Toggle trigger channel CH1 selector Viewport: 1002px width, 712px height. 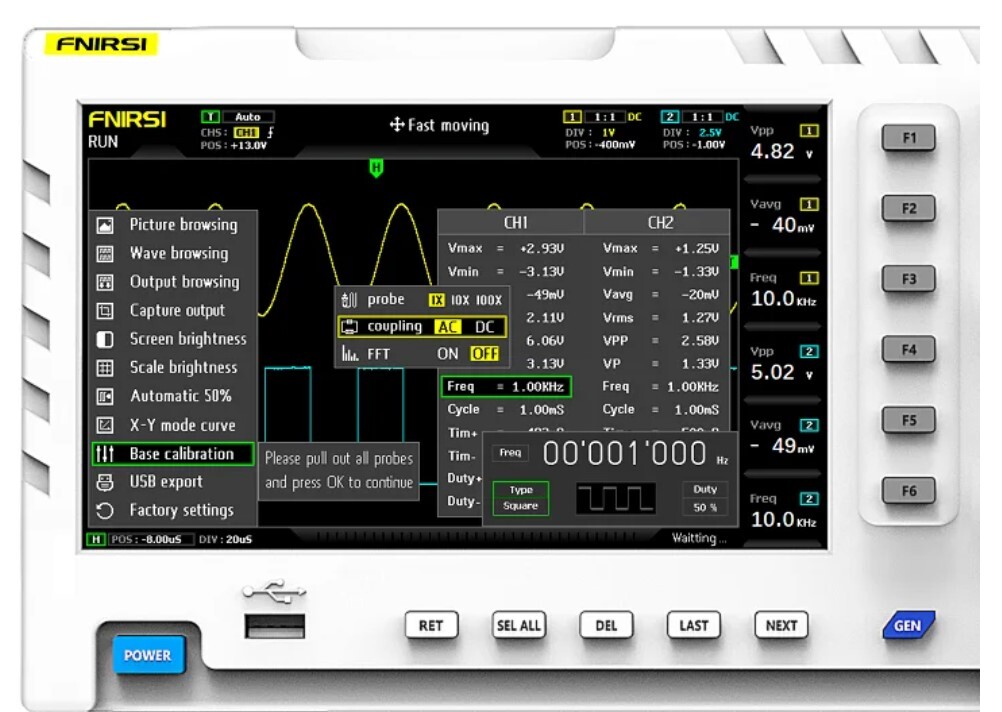246,132
